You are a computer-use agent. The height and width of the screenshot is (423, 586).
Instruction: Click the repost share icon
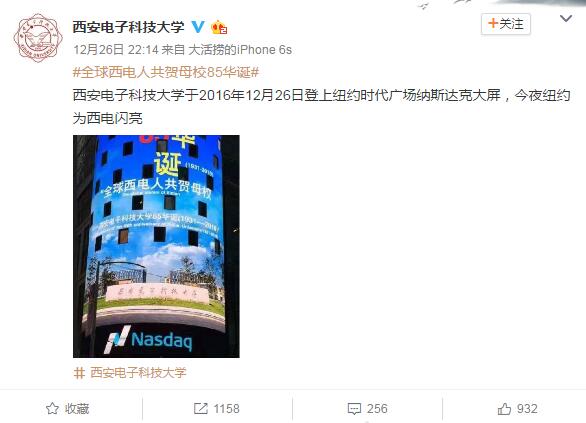[x=201, y=408]
